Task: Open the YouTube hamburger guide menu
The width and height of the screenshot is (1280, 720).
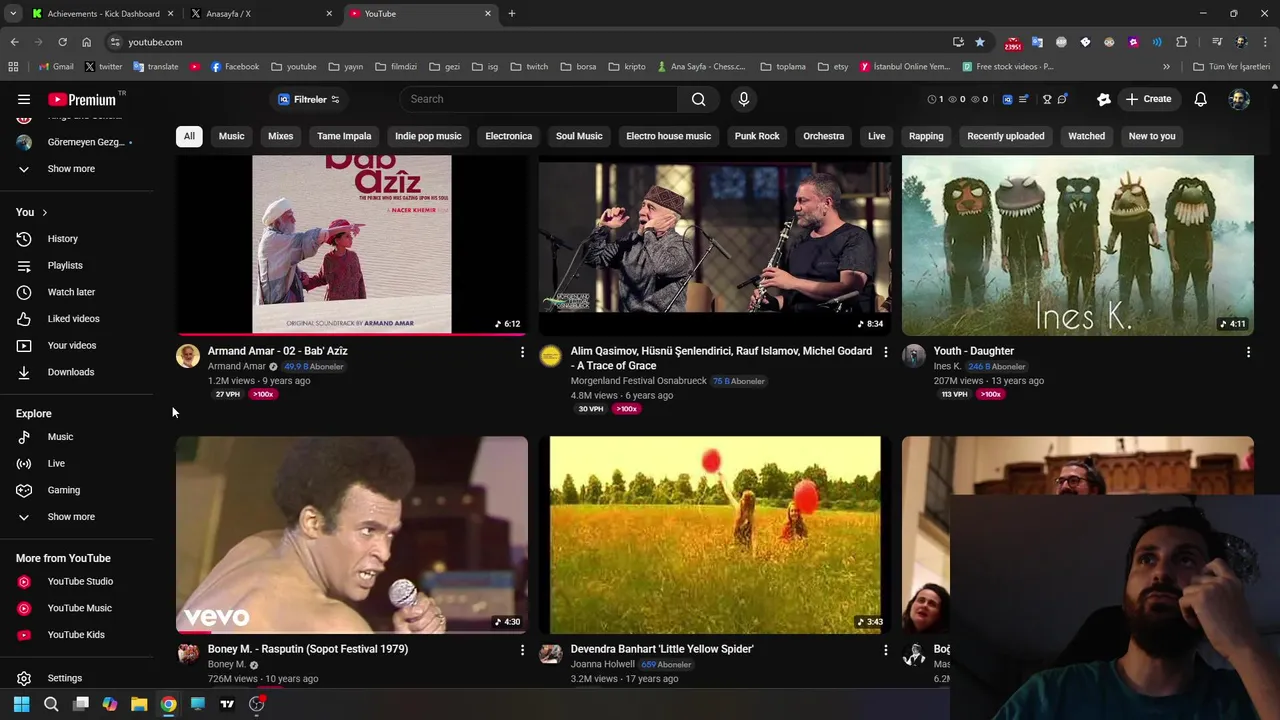Action: click(24, 99)
